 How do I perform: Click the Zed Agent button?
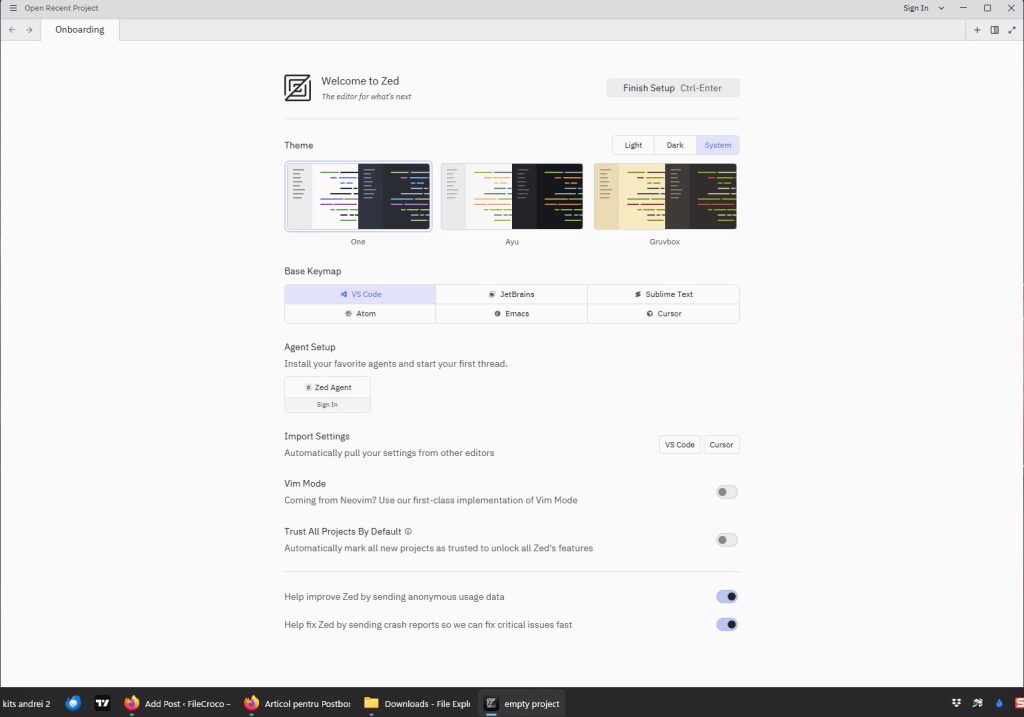327,387
